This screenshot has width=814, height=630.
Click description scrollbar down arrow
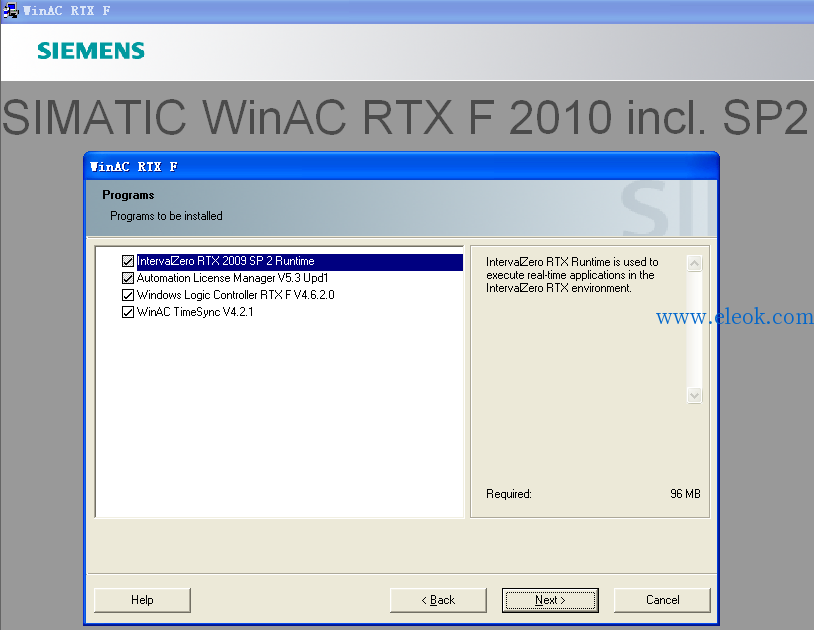pyautogui.click(x=694, y=395)
